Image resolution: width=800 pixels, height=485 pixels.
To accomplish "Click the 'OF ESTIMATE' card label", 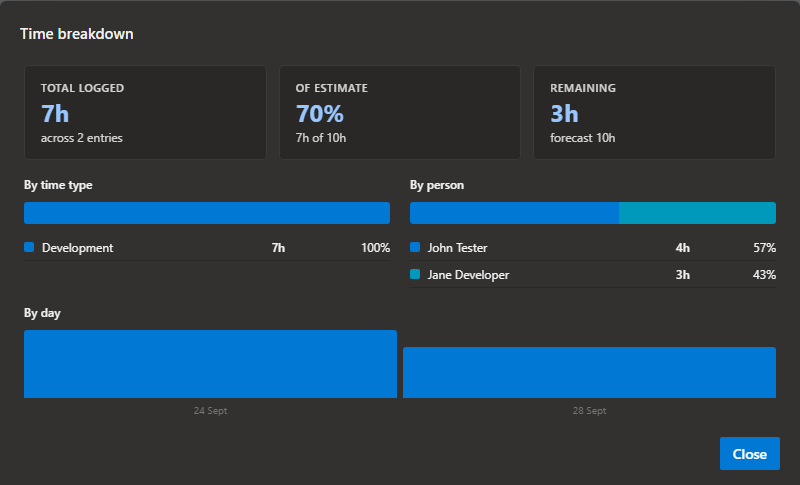I will [x=332, y=88].
